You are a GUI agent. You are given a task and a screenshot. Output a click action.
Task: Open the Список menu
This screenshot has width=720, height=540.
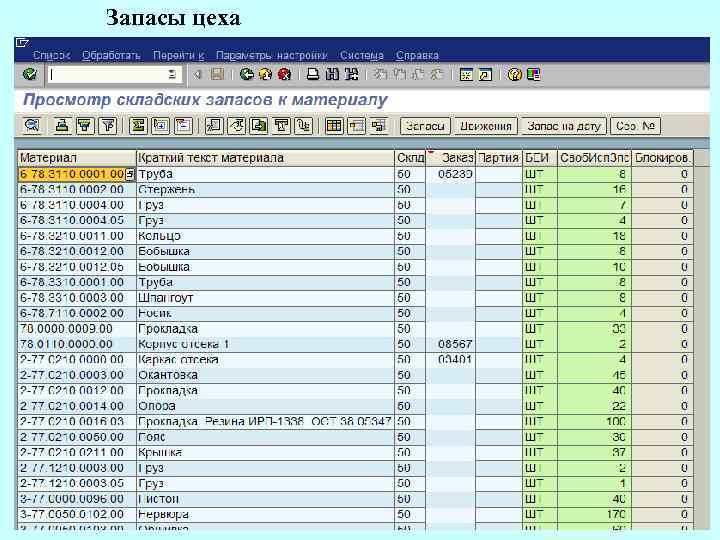(51, 56)
